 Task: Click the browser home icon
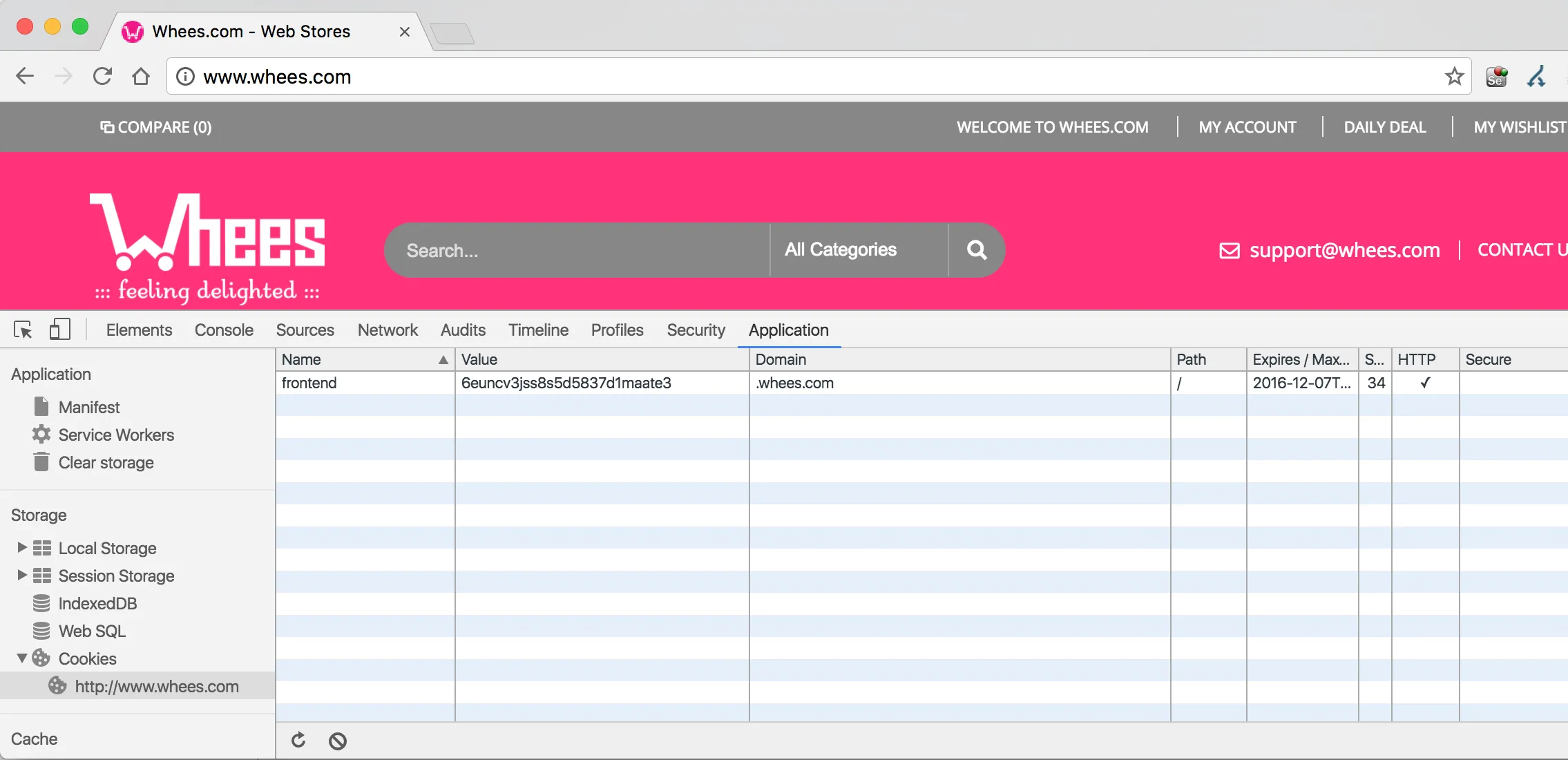tap(141, 76)
